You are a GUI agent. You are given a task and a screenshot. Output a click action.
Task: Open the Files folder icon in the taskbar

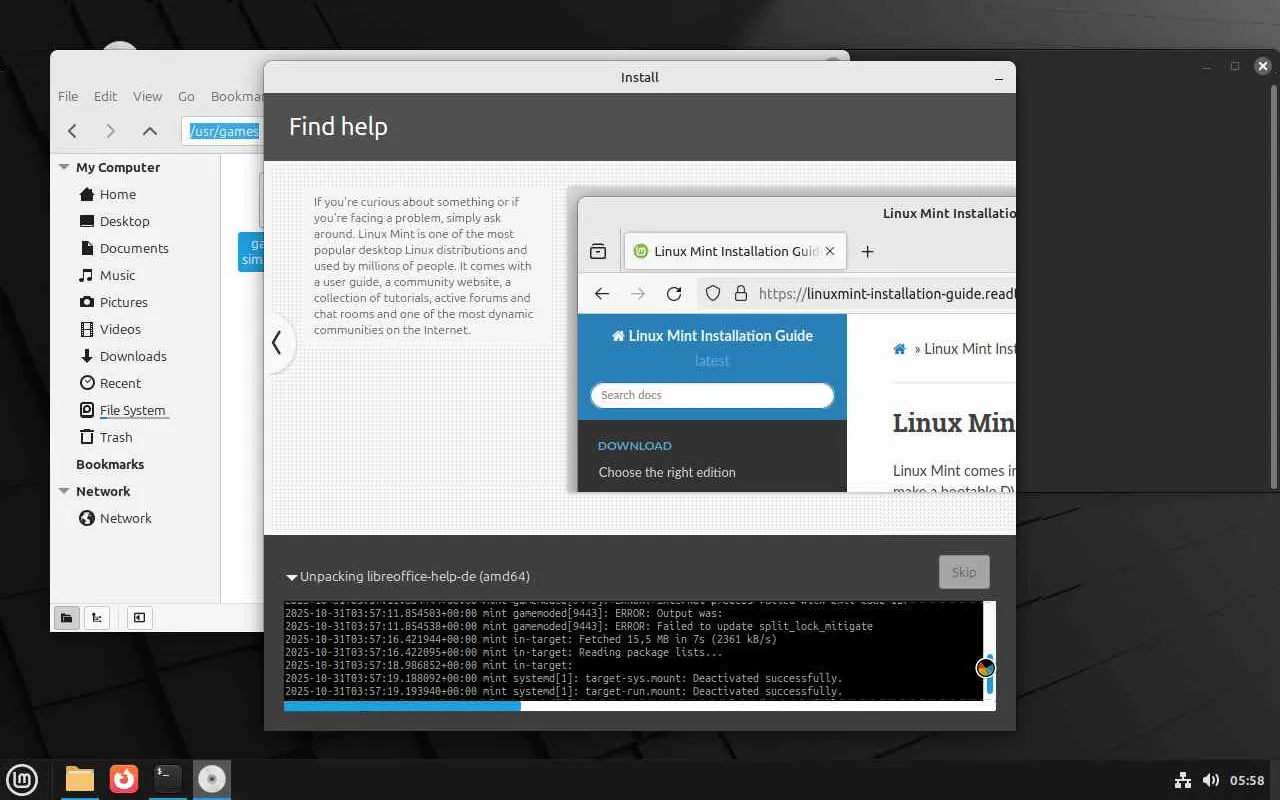(x=79, y=779)
